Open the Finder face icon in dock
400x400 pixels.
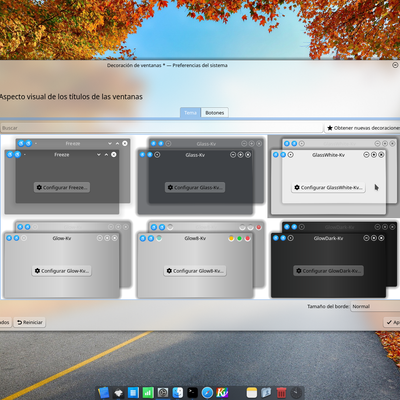[178, 393]
